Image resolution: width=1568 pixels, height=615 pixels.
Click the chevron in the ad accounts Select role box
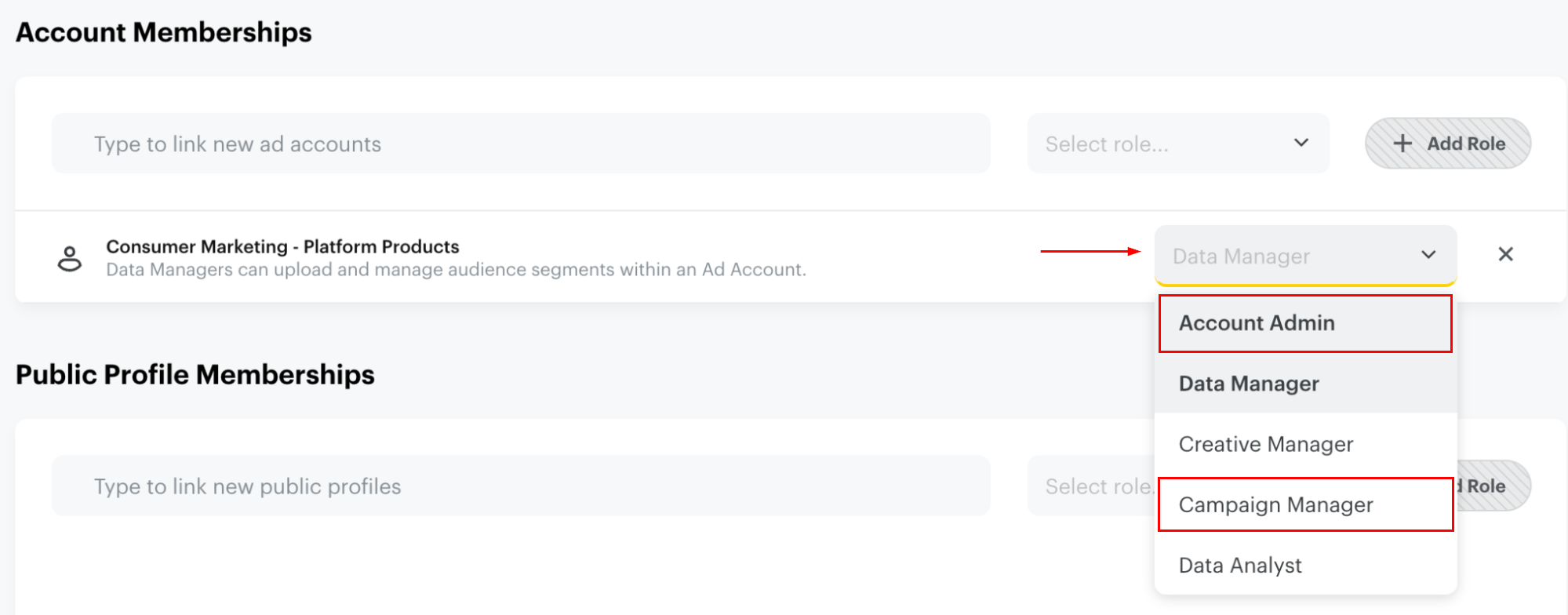(1301, 143)
